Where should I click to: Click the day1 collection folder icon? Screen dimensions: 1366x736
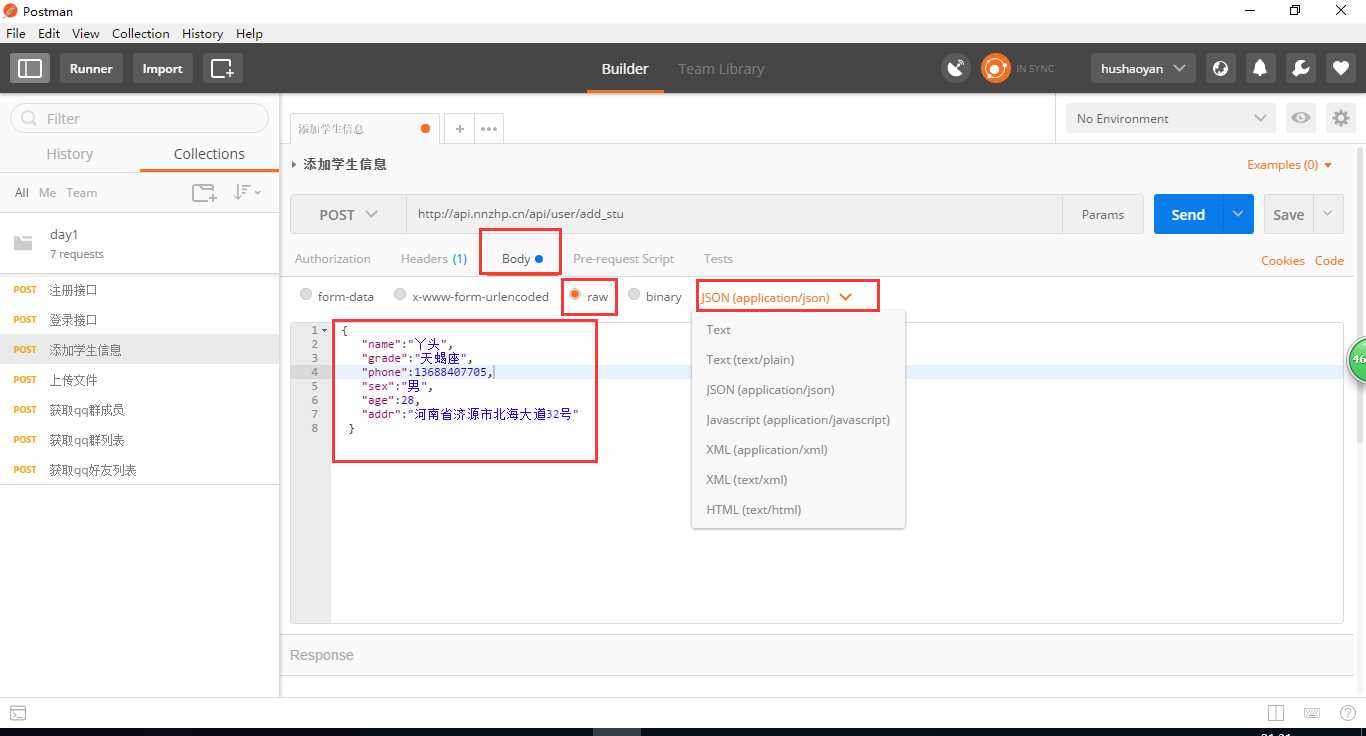[23, 243]
